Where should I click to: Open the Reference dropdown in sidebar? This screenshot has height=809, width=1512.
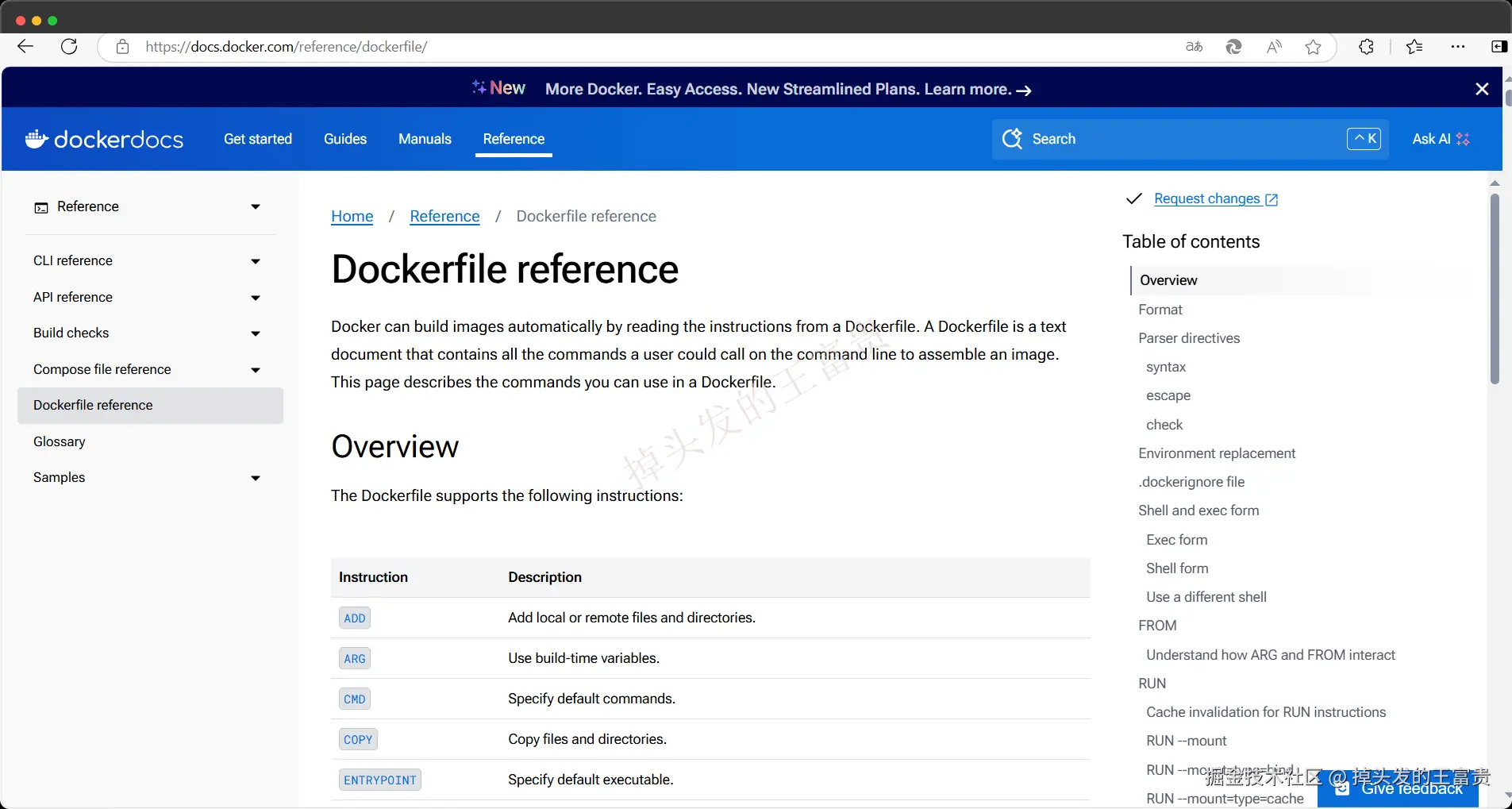(x=256, y=207)
